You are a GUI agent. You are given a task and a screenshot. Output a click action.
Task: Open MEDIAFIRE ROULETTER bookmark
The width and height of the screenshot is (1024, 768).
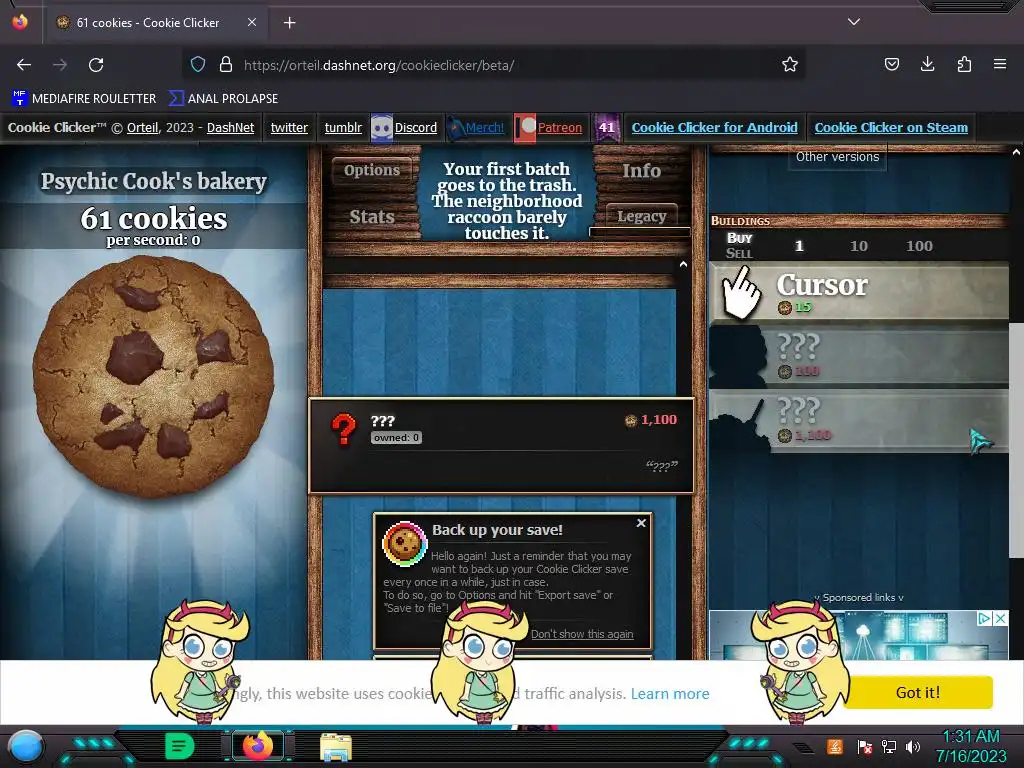84,99
